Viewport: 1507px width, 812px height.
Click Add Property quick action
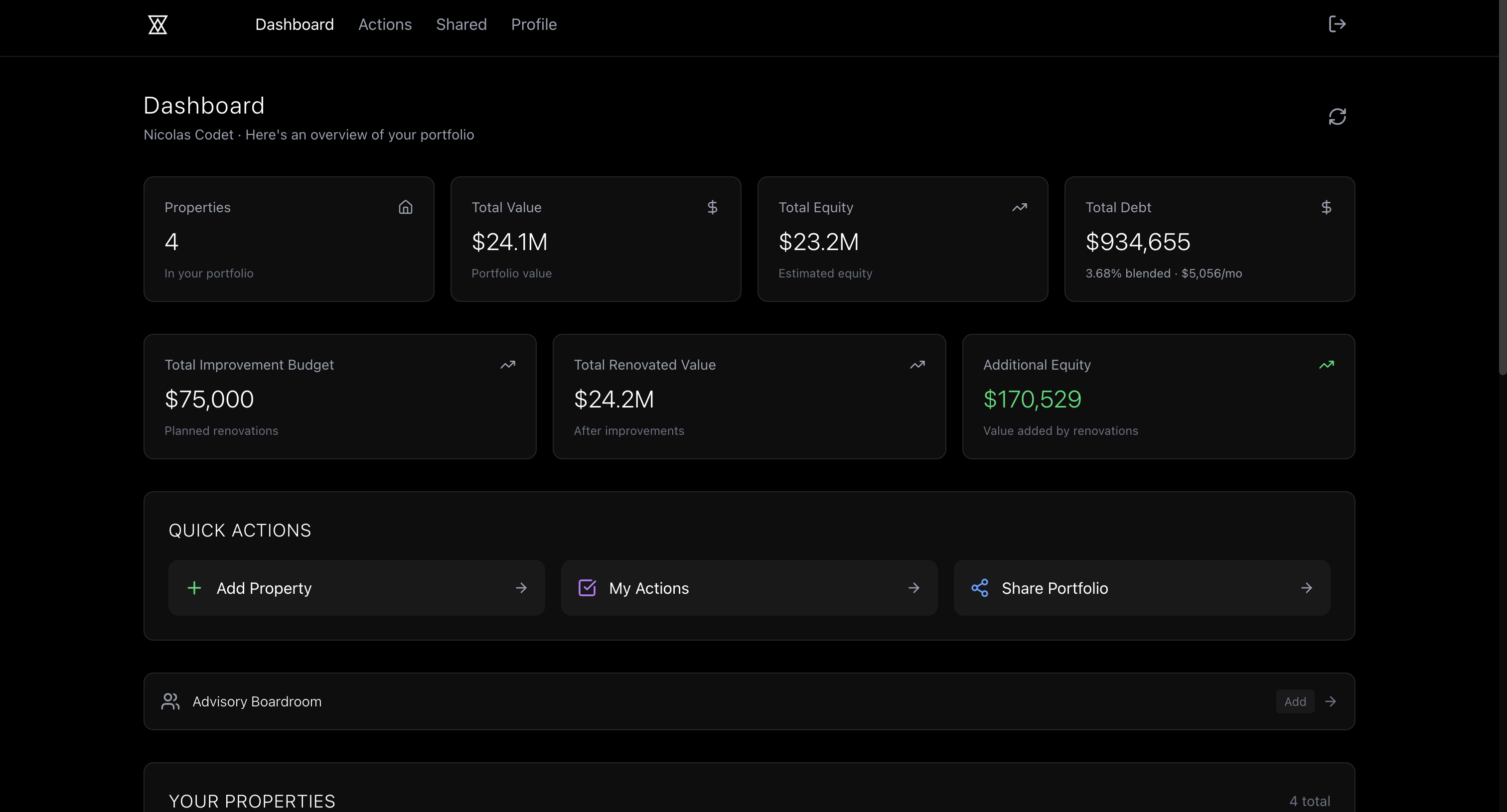[x=356, y=587]
